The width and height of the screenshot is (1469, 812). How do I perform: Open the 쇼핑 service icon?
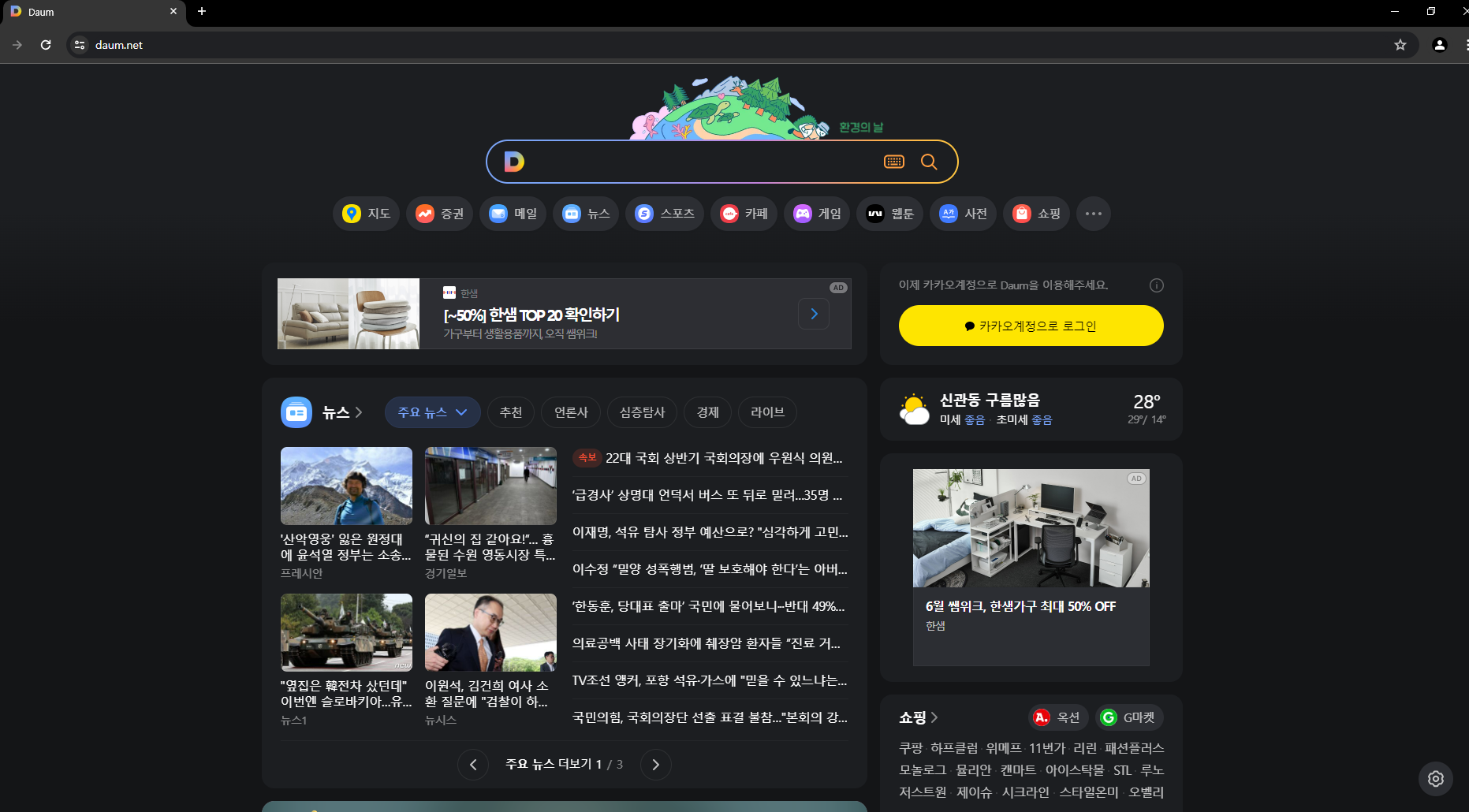pyautogui.click(x=1036, y=214)
